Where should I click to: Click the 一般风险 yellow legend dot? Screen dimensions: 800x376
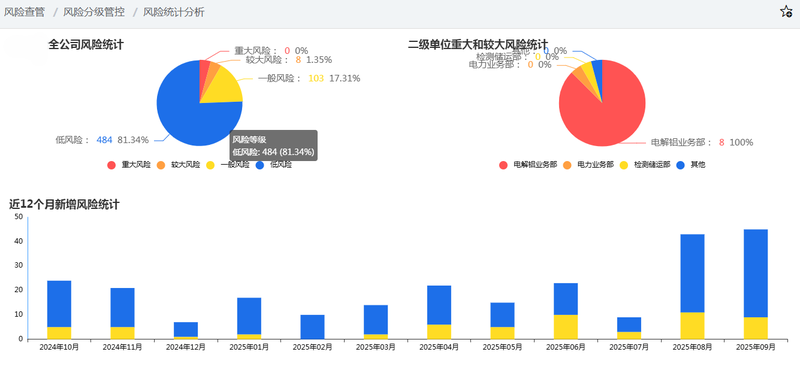point(210,165)
